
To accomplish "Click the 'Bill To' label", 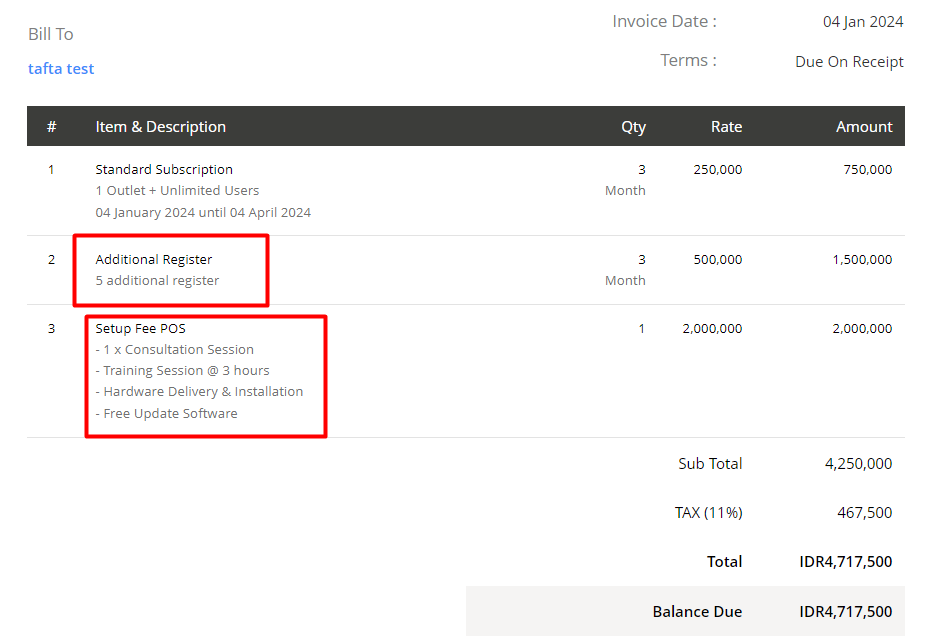I will [x=51, y=34].
